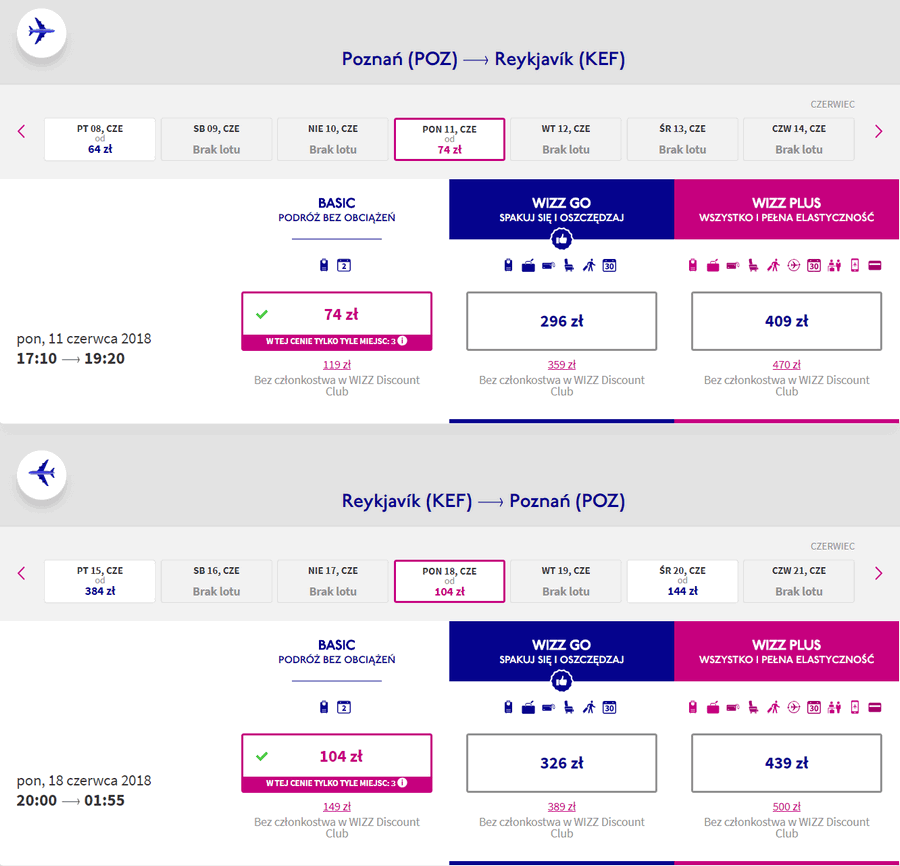Select PT 08, CZE date at 64 zł
Viewport: 900px width, 866px height.
100,139
